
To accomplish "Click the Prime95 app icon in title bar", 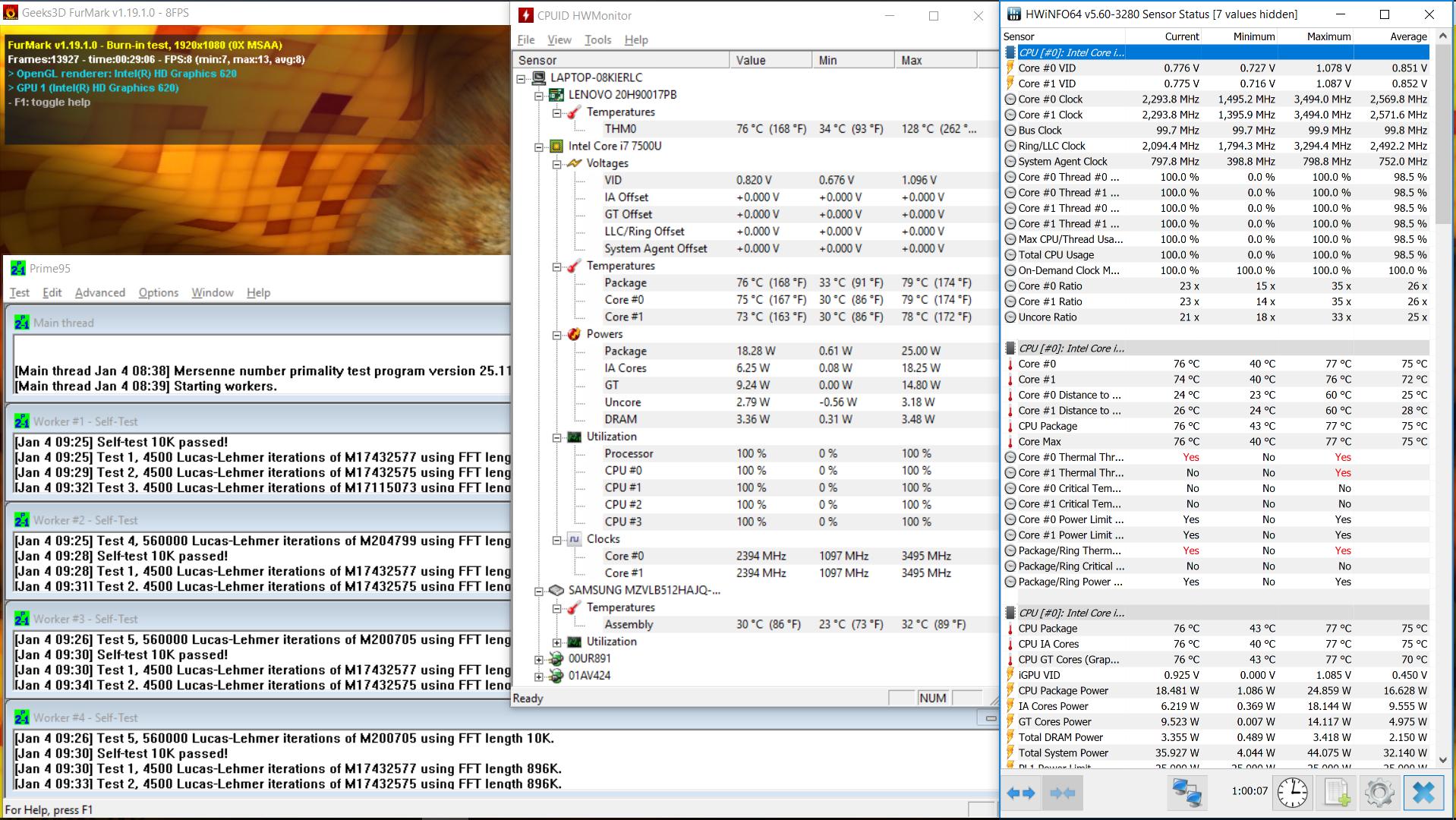I will pos(18,268).
